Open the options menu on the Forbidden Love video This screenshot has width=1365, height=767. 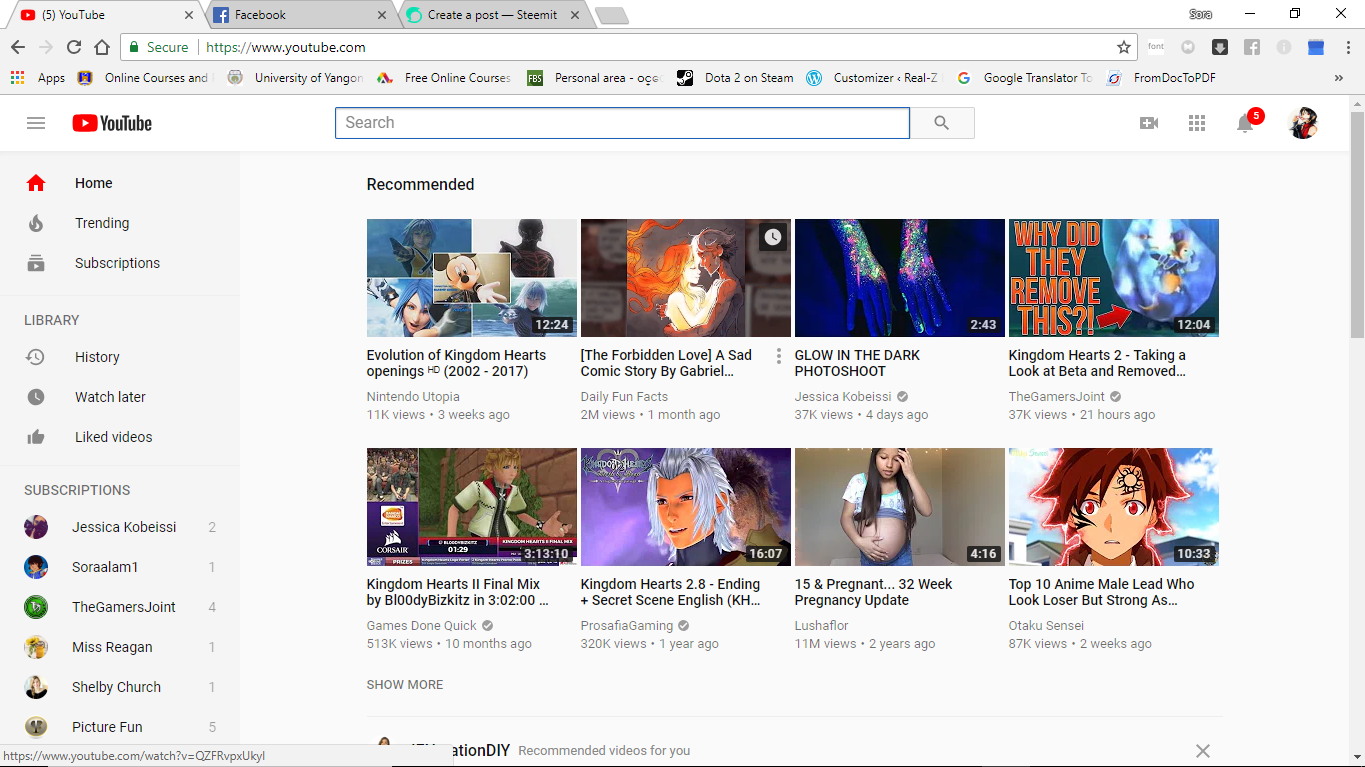point(778,355)
